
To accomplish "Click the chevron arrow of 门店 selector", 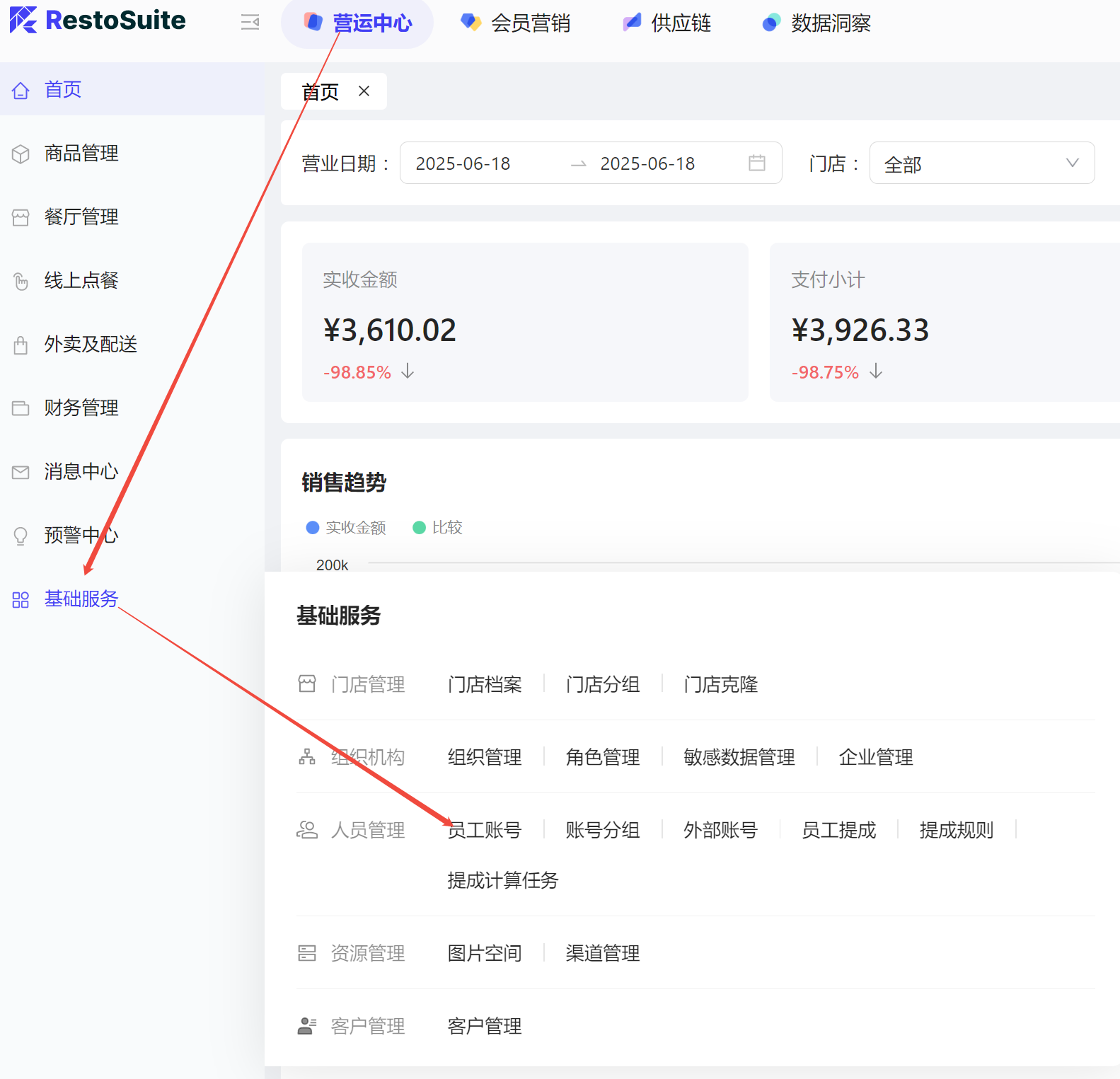I will point(1073,163).
